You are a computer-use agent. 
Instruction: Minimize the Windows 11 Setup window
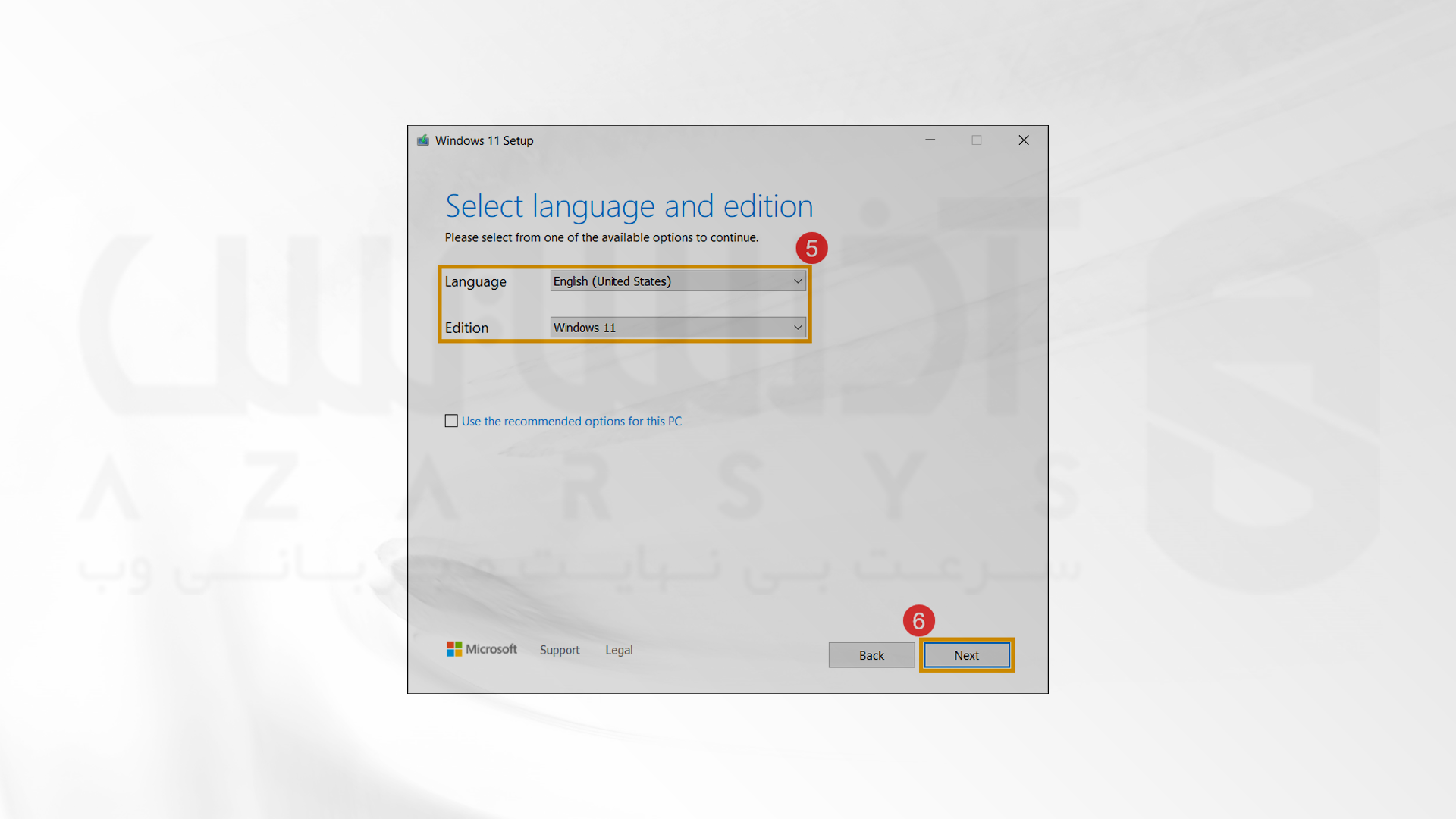(x=930, y=140)
